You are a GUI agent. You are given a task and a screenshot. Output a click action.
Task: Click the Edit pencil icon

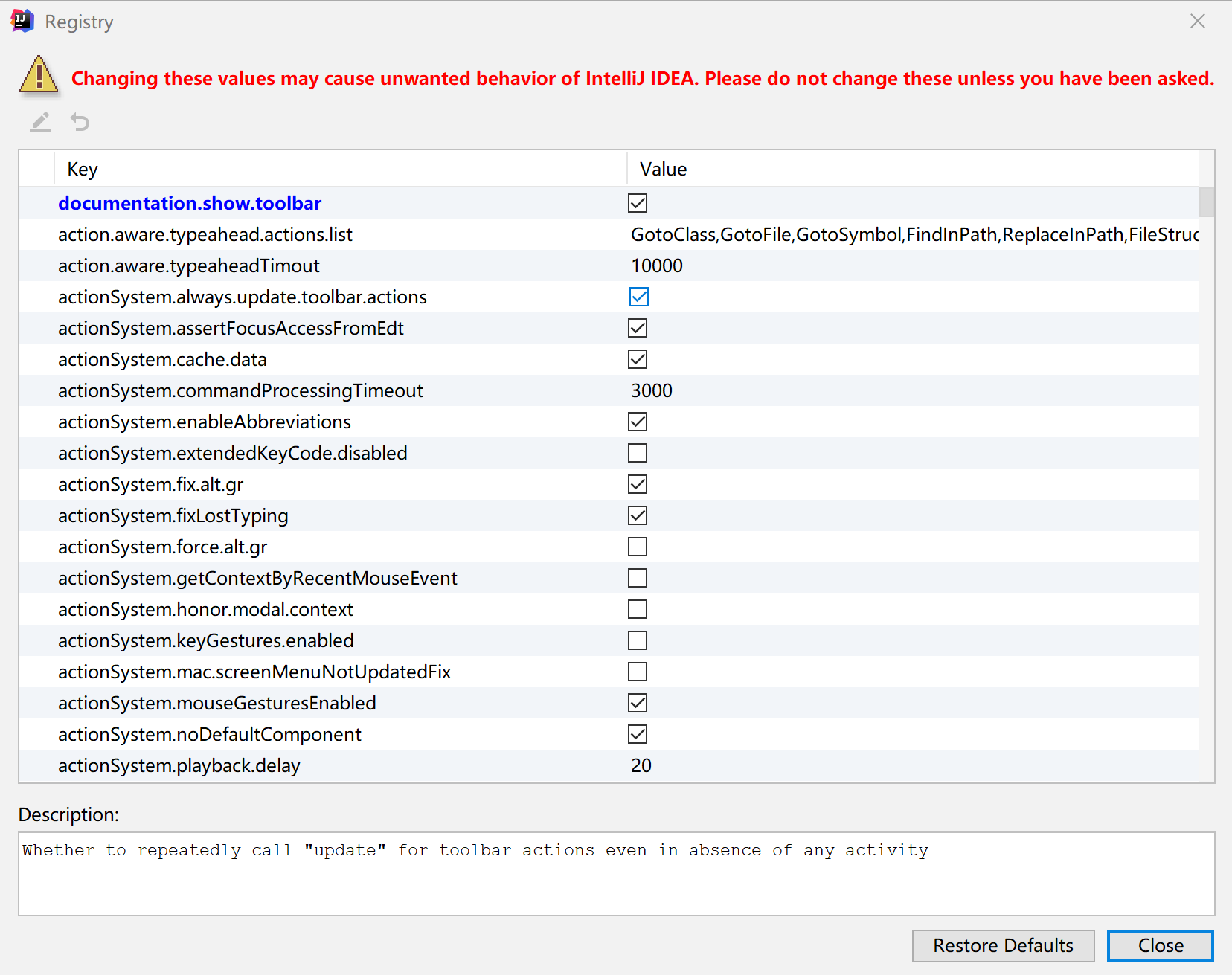(40, 122)
